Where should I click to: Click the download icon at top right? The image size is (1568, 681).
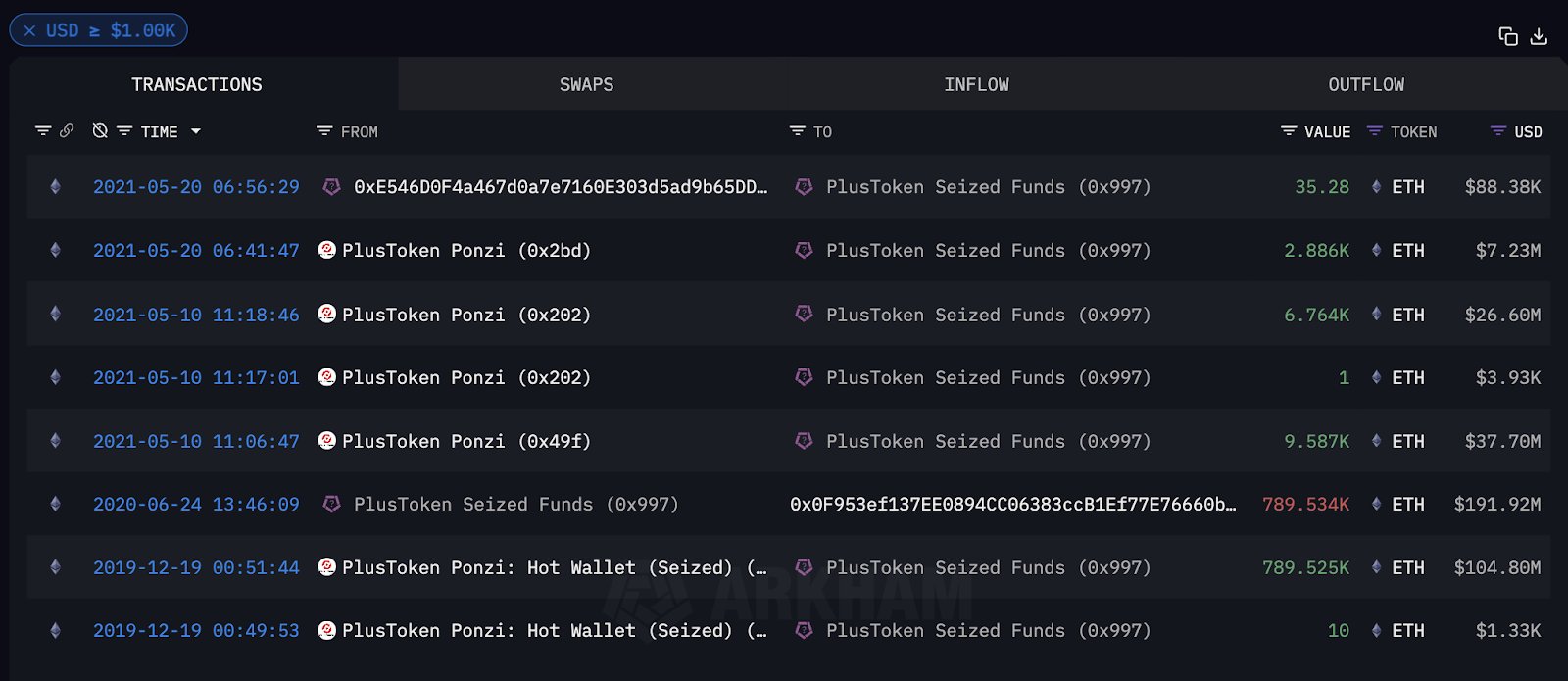coord(1539,36)
